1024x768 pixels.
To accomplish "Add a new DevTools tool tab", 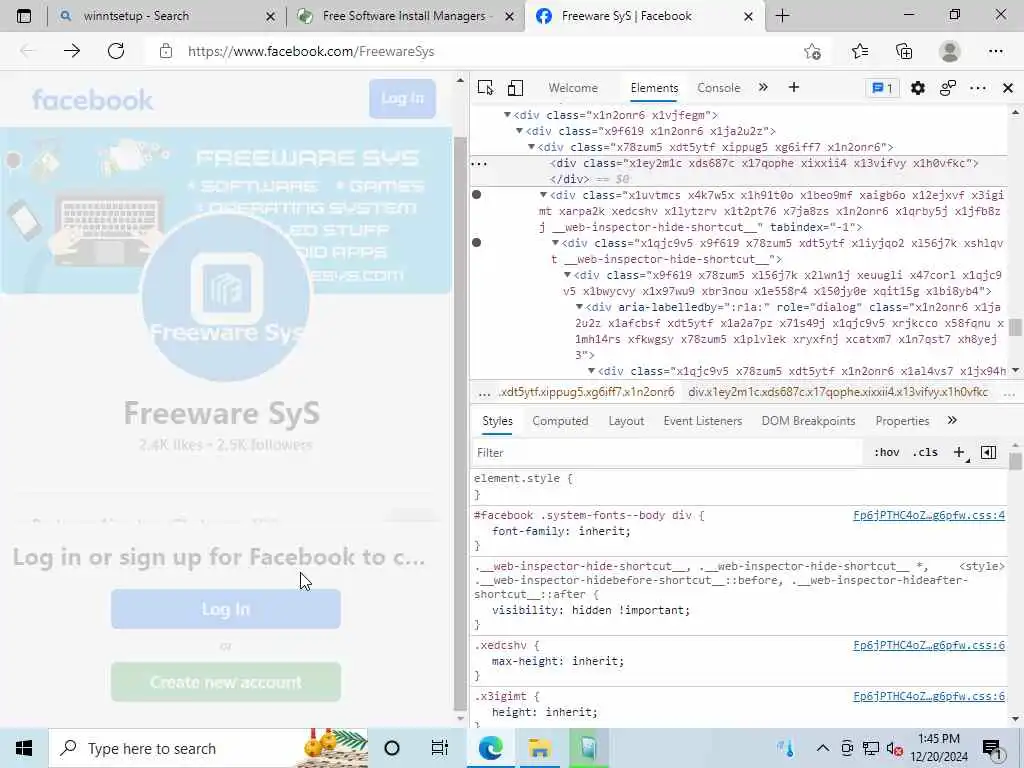I will pos(793,87).
